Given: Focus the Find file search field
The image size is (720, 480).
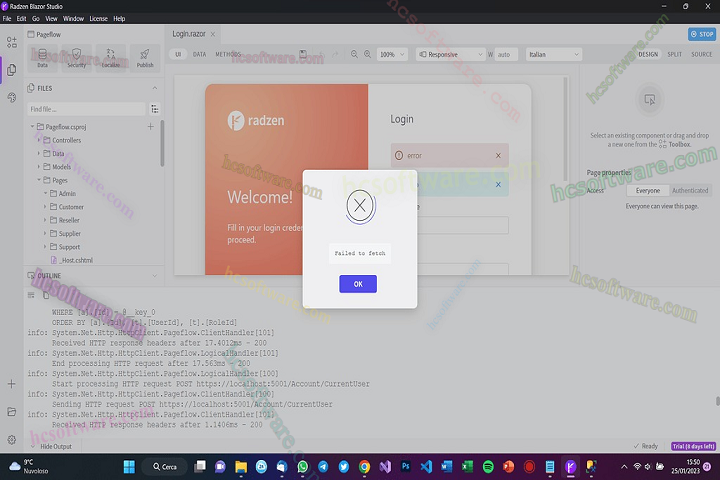Looking at the screenshot, I should (86, 109).
